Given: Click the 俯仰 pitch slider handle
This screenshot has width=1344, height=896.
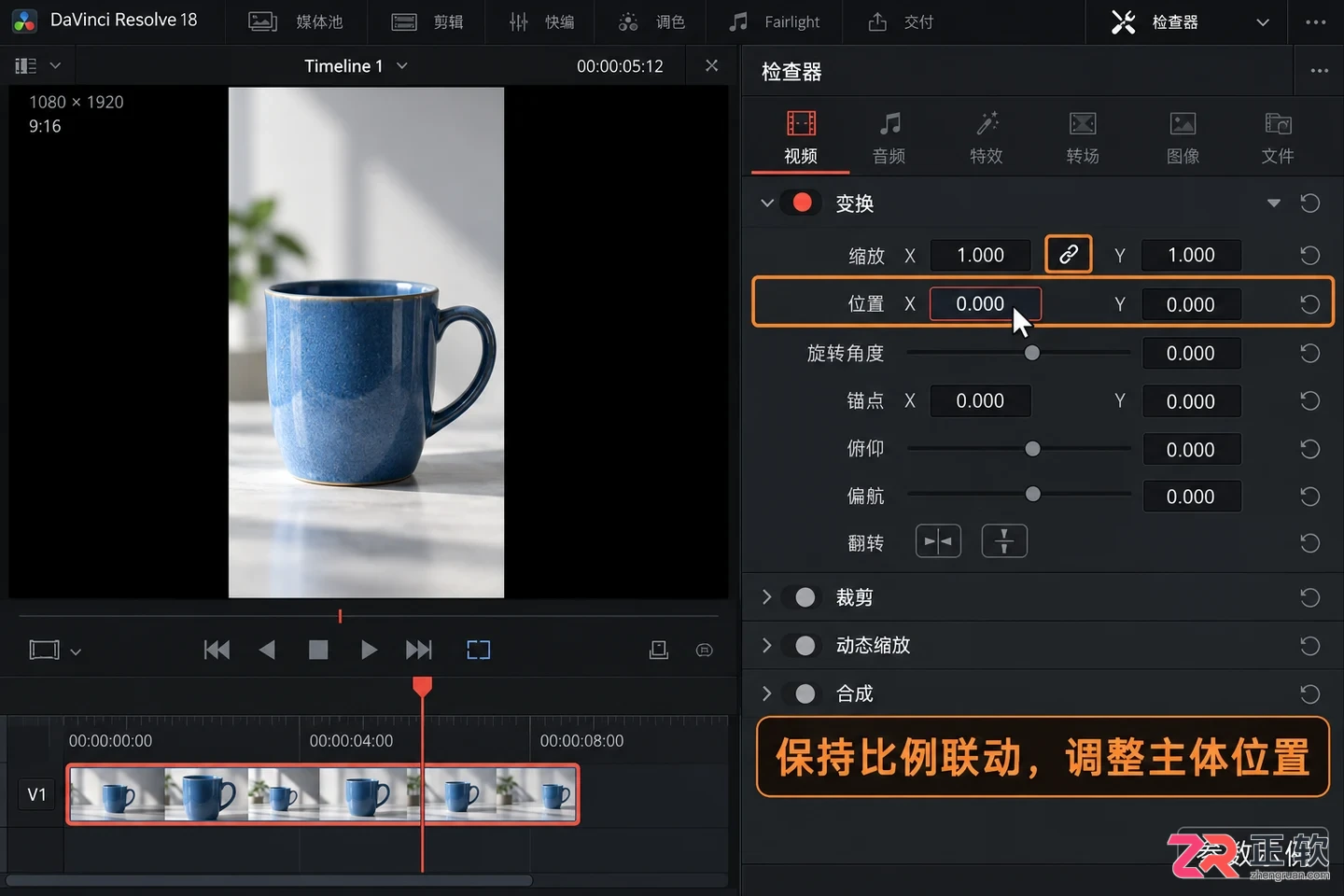Looking at the screenshot, I should (x=1032, y=449).
